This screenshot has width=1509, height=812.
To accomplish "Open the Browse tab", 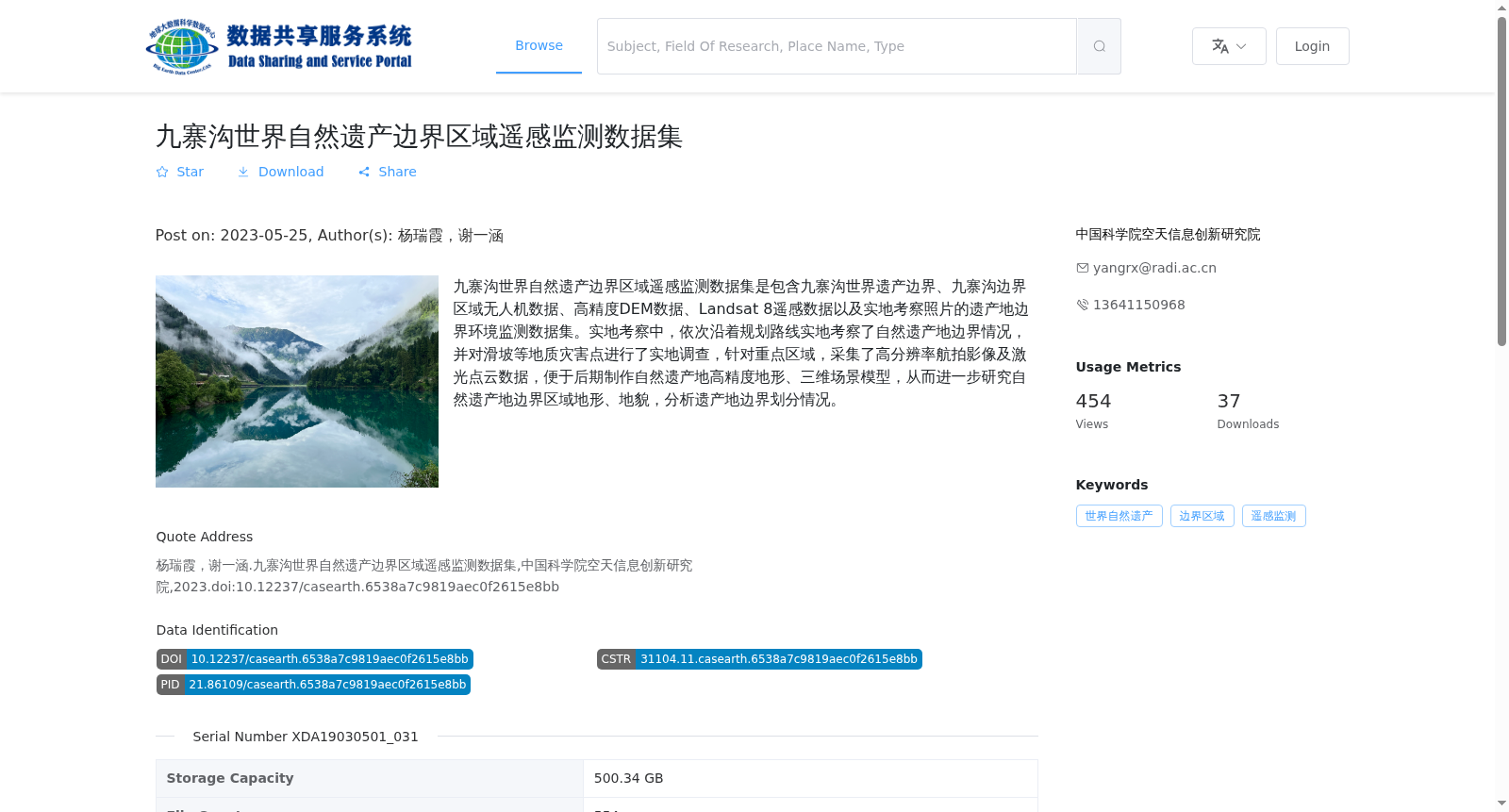I will coord(539,45).
